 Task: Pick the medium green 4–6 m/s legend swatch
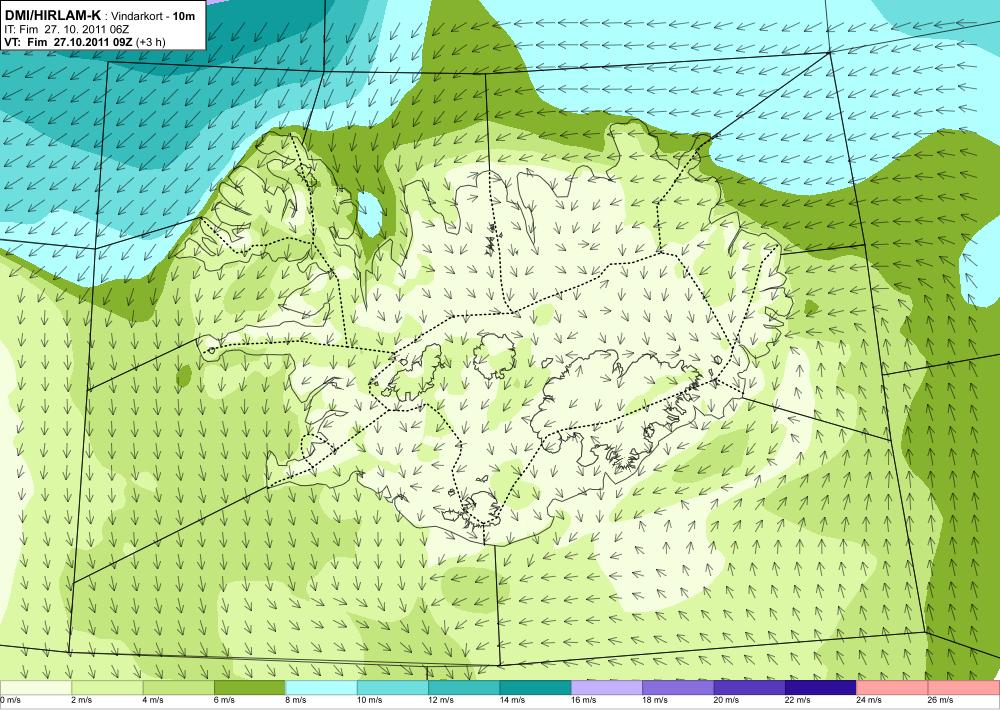pyautogui.click(x=179, y=688)
